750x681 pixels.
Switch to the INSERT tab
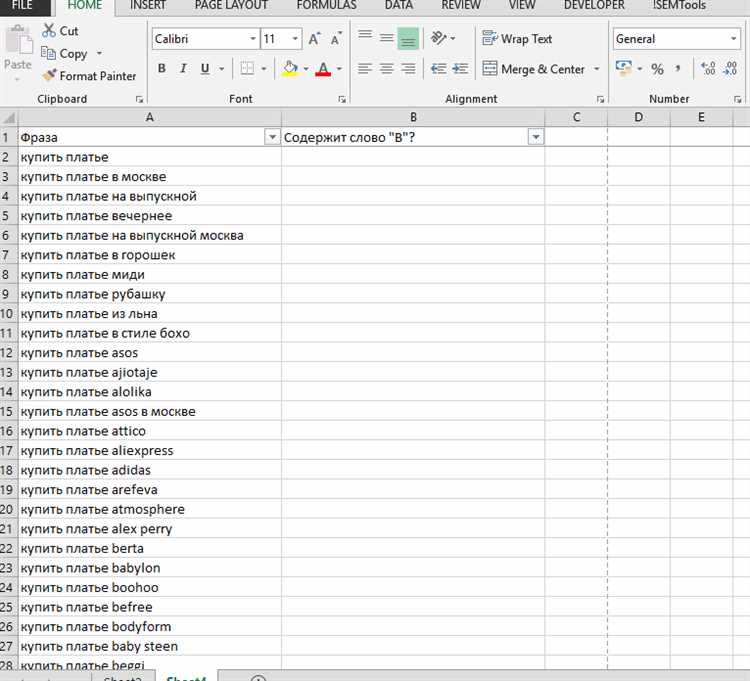(x=148, y=6)
